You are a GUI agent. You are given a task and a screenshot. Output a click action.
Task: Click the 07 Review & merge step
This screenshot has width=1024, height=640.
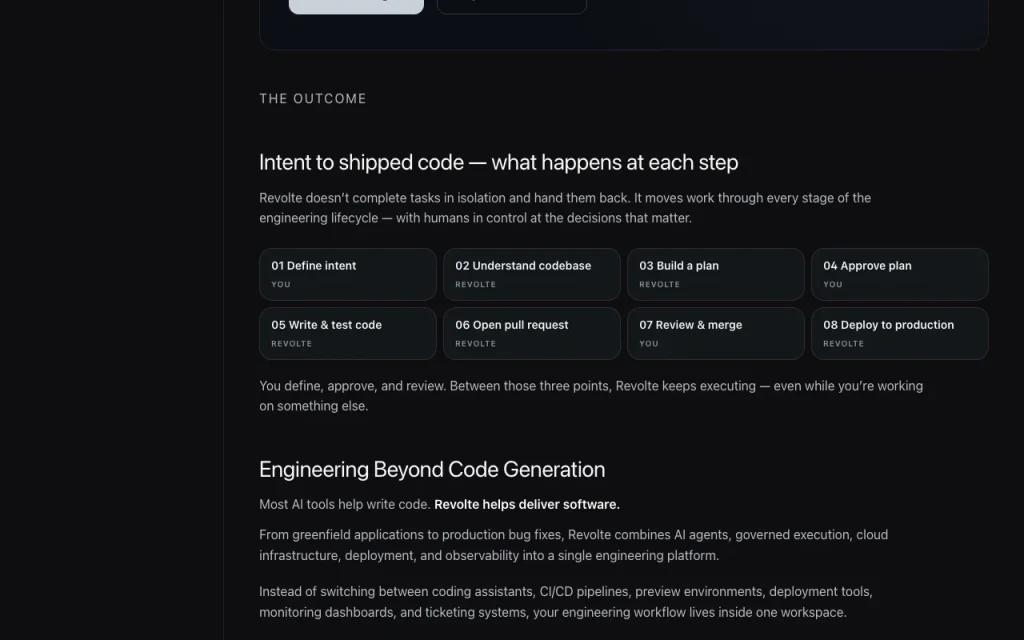click(x=716, y=333)
